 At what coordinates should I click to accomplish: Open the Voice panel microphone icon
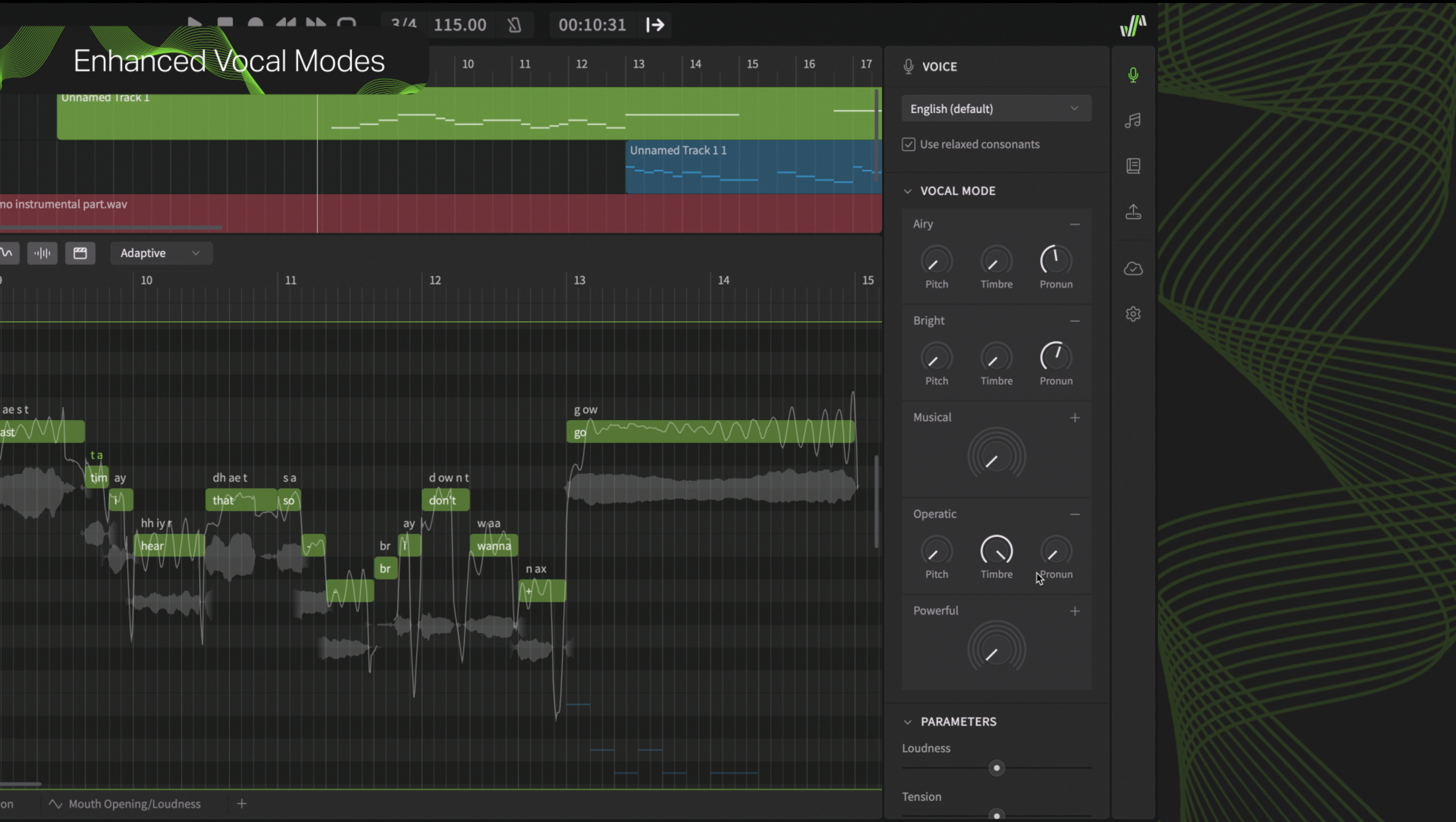coord(1132,75)
